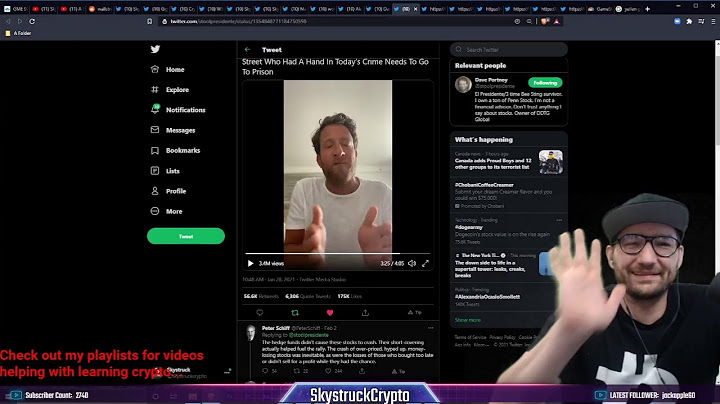Click the Brave shields icon
720x404 pixels.
545,21
